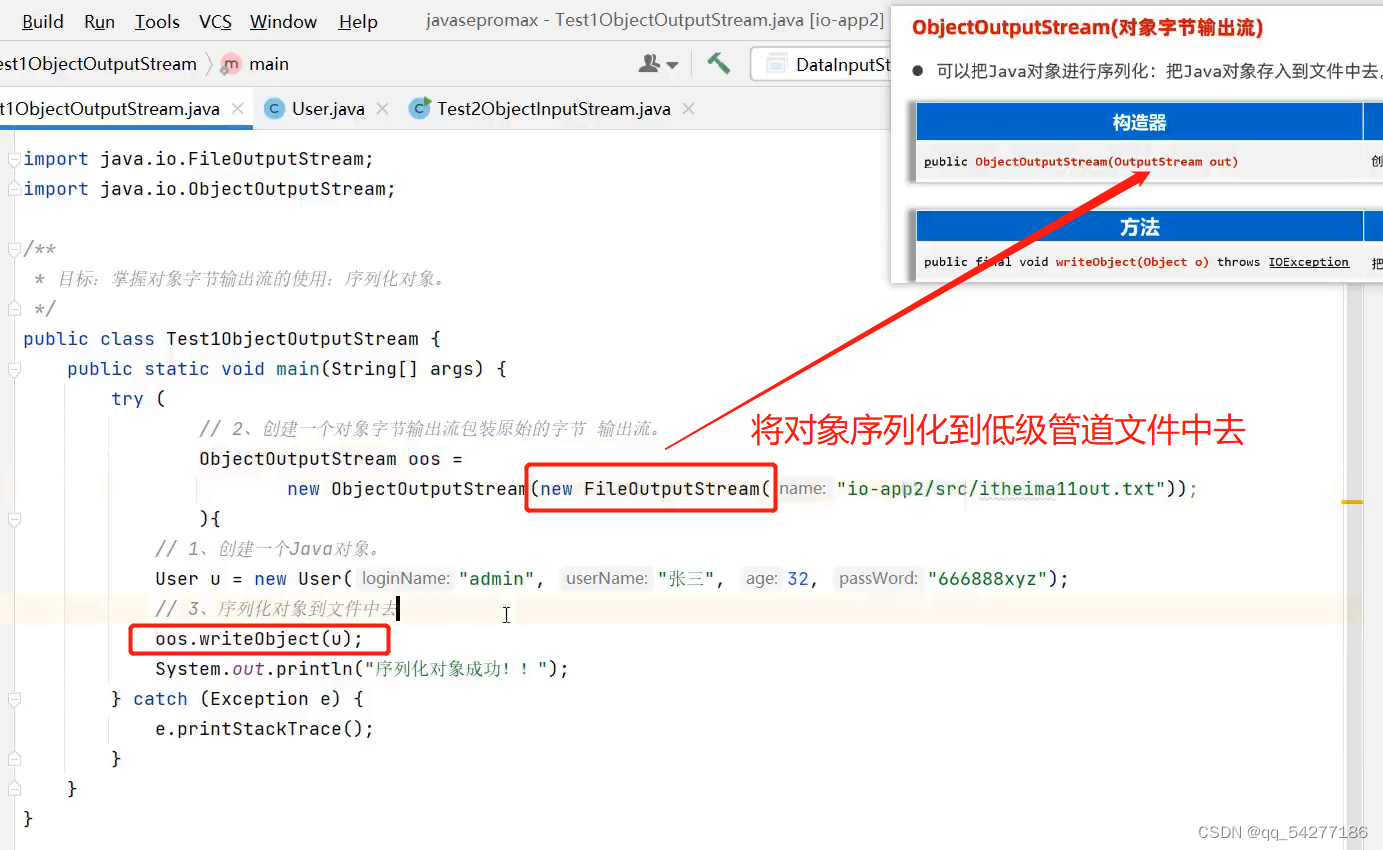Click the try keyword in code

pyautogui.click(x=127, y=399)
